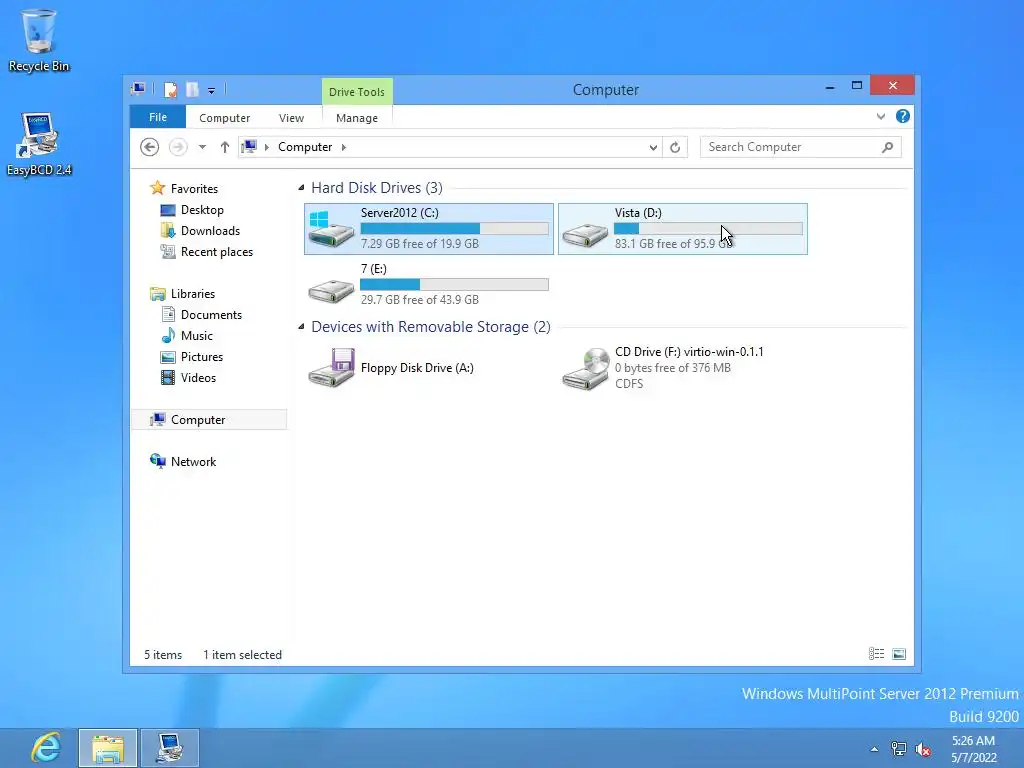
Task: Switch to the Drive Tools contextual tab
Action: (x=357, y=91)
